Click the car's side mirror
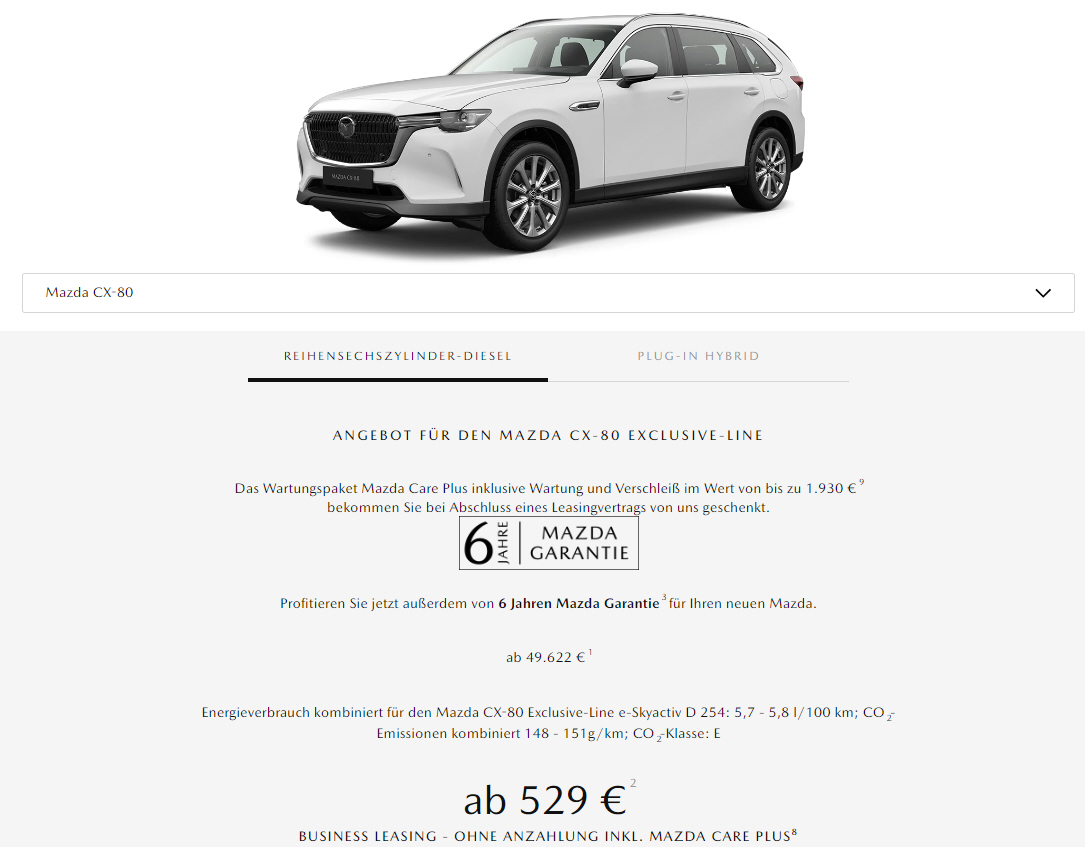This screenshot has width=1085, height=847. click(x=637, y=72)
